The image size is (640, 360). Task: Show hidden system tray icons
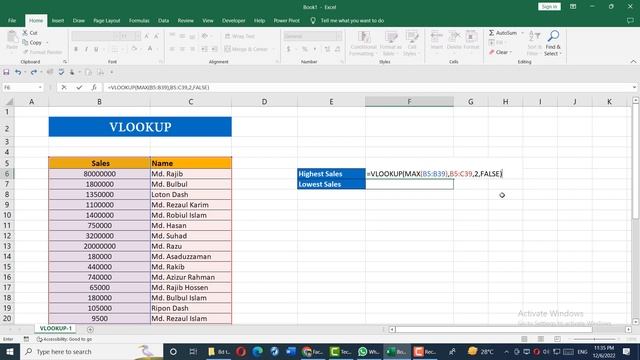(x=506, y=351)
